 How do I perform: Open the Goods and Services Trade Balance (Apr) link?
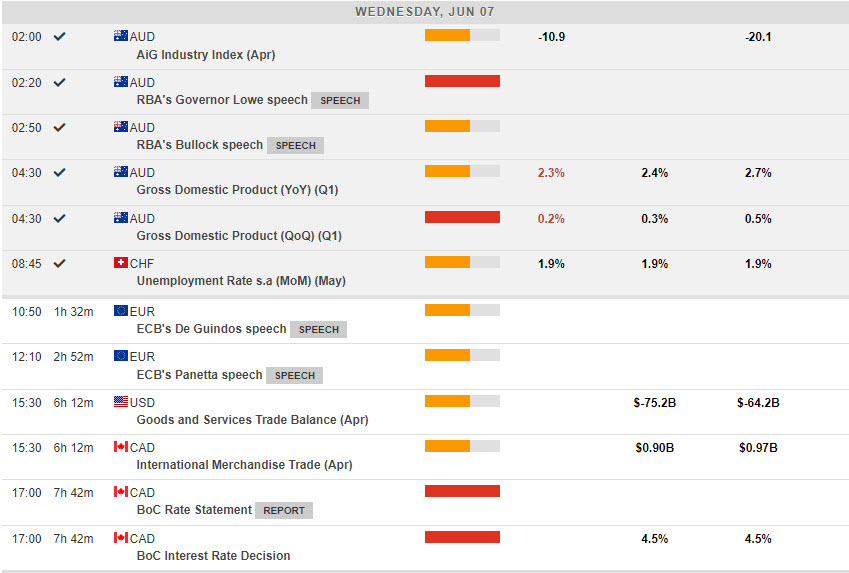pyautogui.click(x=252, y=420)
